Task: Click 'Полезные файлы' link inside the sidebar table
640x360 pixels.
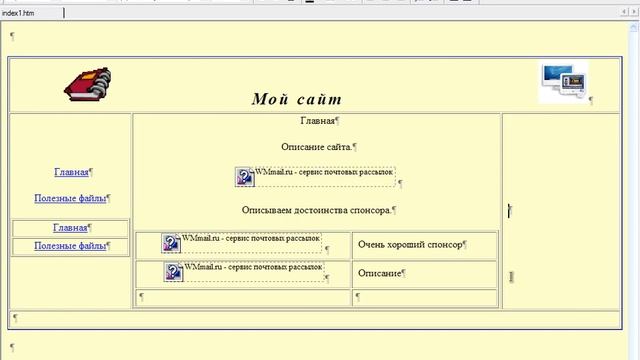Action: click(x=70, y=246)
